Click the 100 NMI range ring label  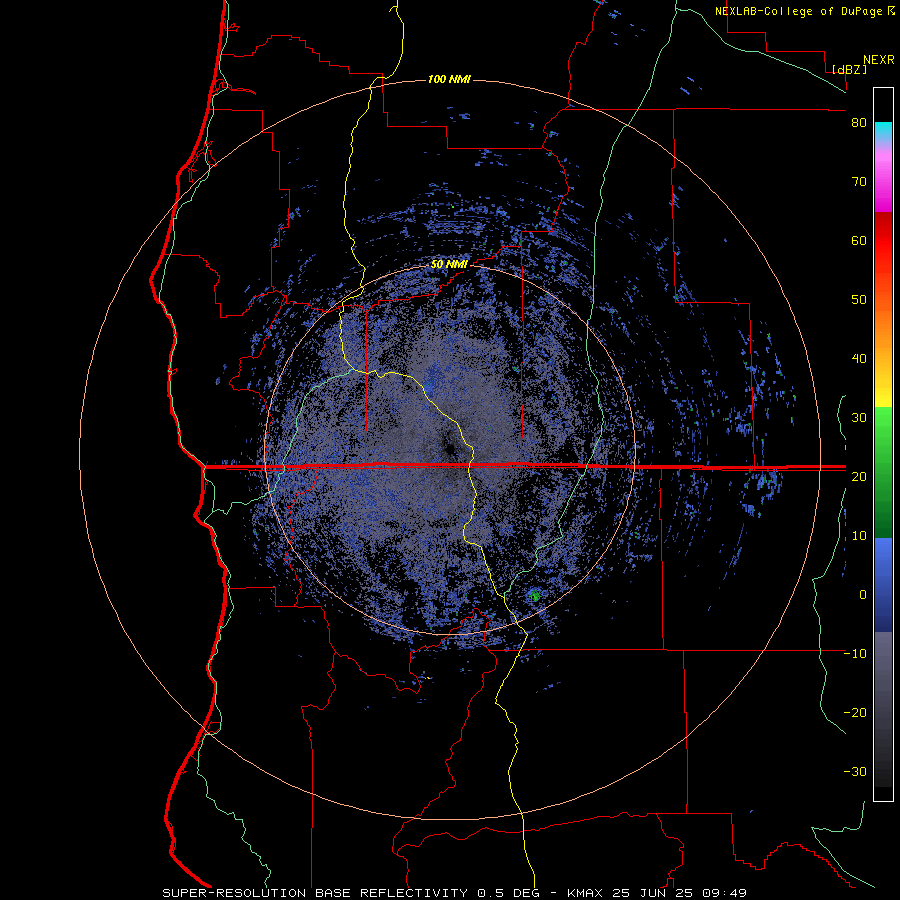(x=449, y=79)
